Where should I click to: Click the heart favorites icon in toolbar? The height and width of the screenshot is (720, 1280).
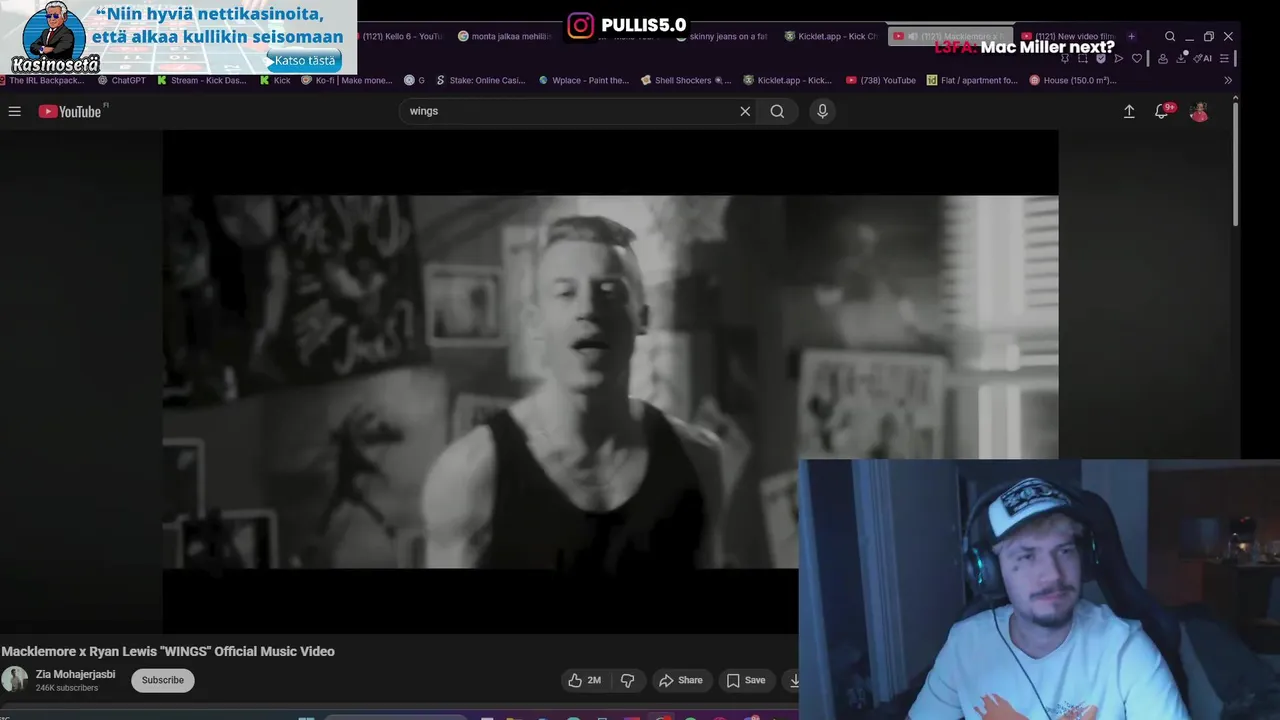pos(1137,59)
